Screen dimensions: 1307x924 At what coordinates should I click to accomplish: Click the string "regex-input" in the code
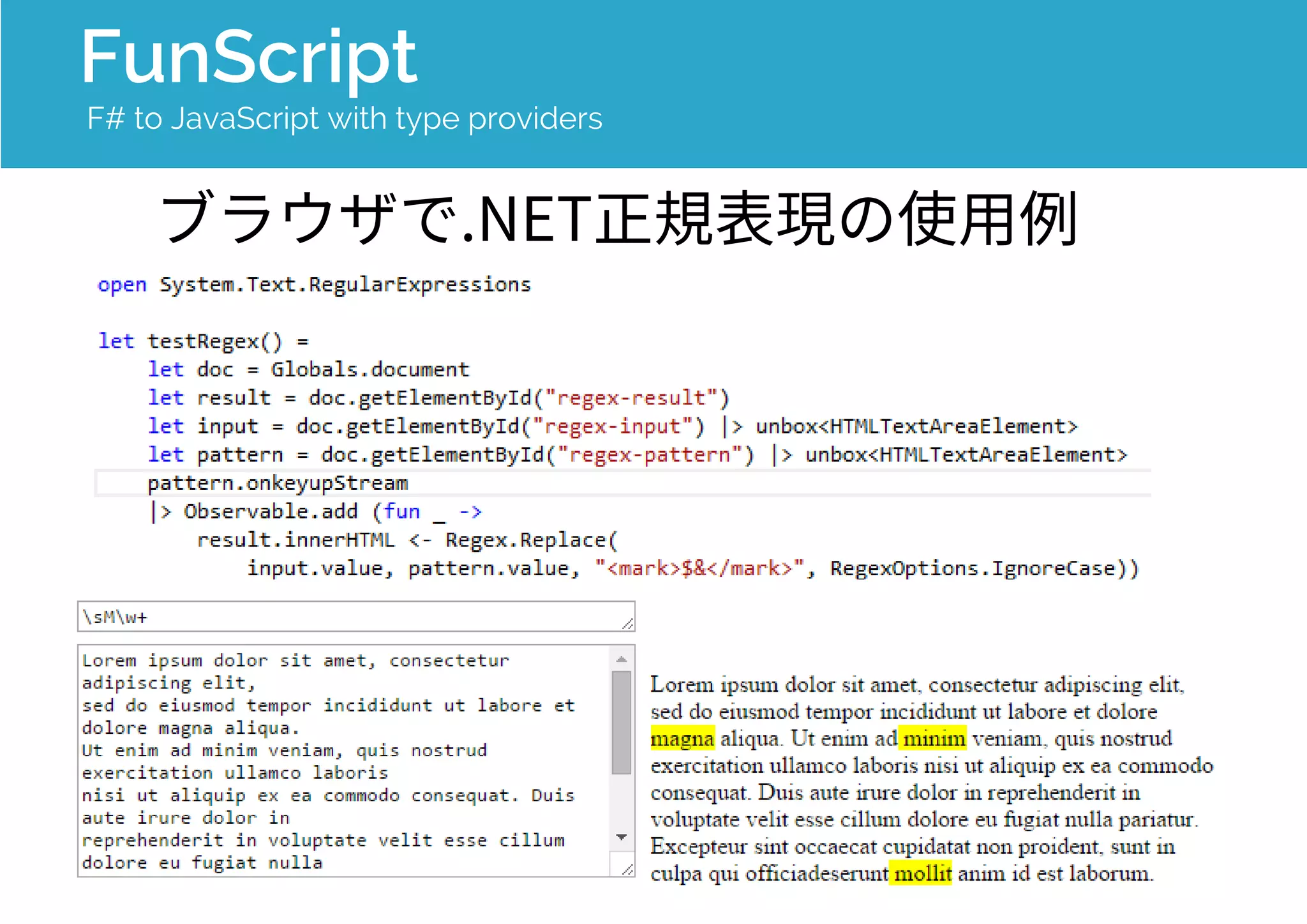tap(613, 426)
